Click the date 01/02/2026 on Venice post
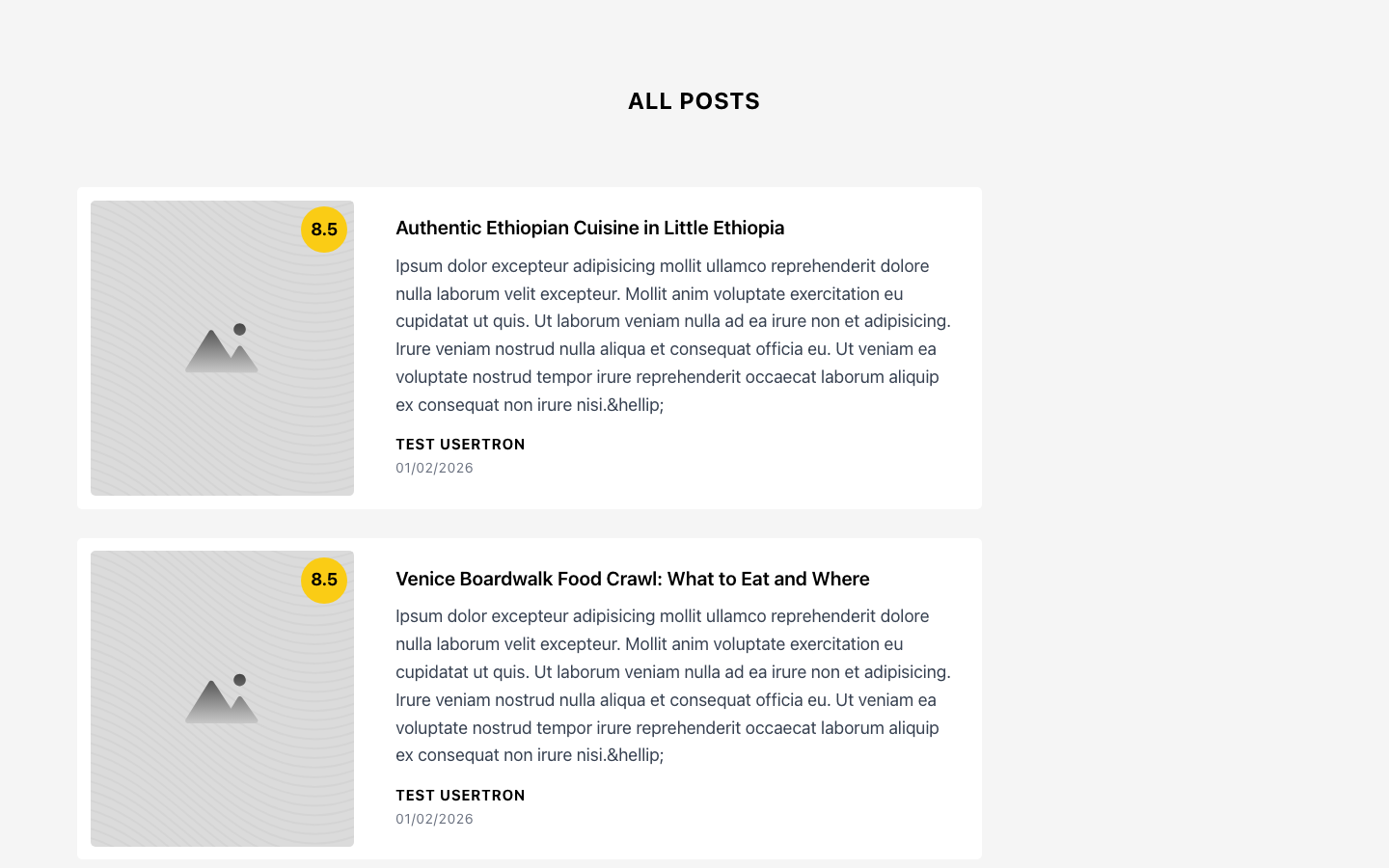 (434, 819)
